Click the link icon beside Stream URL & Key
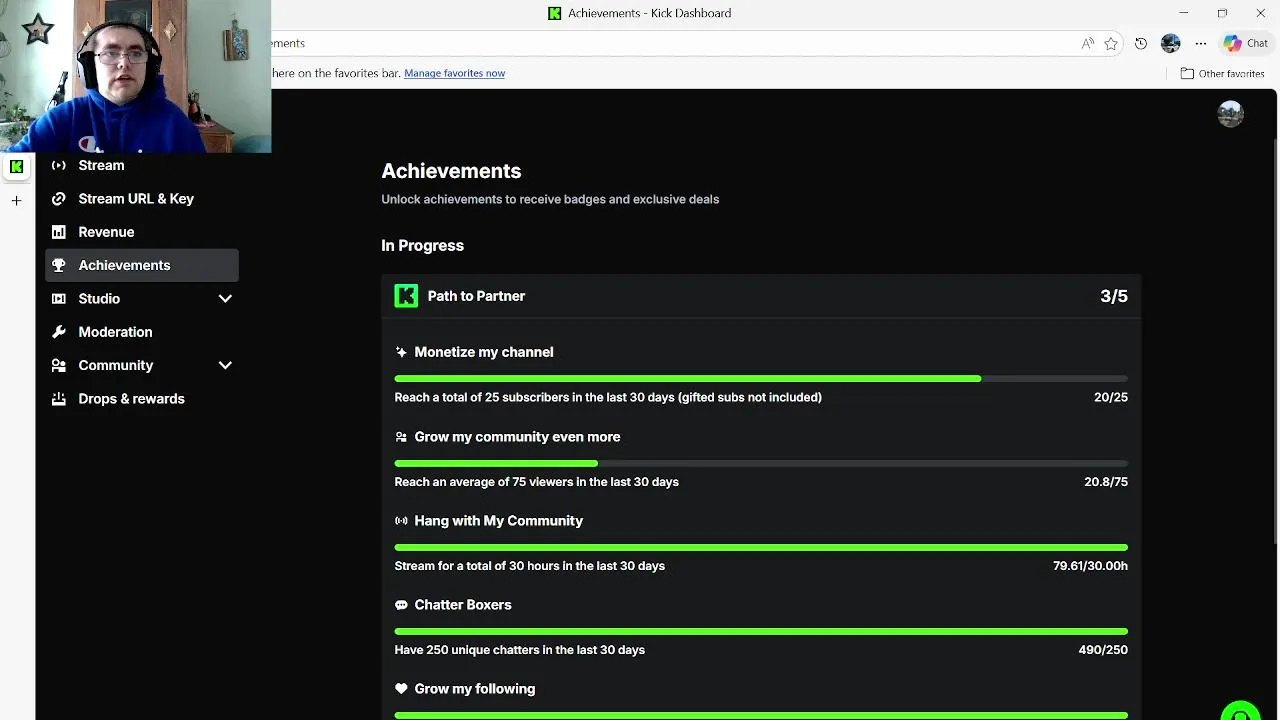1280x720 pixels. (59, 198)
